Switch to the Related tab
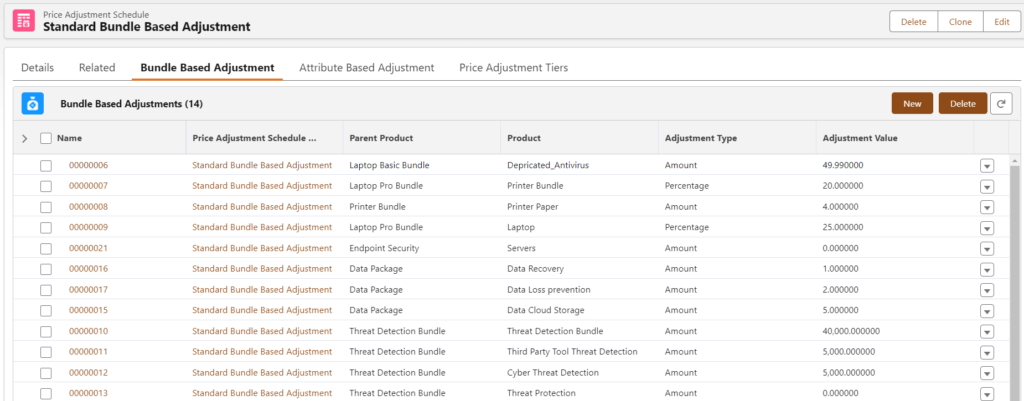Image resolution: width=1024 pixels, height=401 pixels. point(97,67)
